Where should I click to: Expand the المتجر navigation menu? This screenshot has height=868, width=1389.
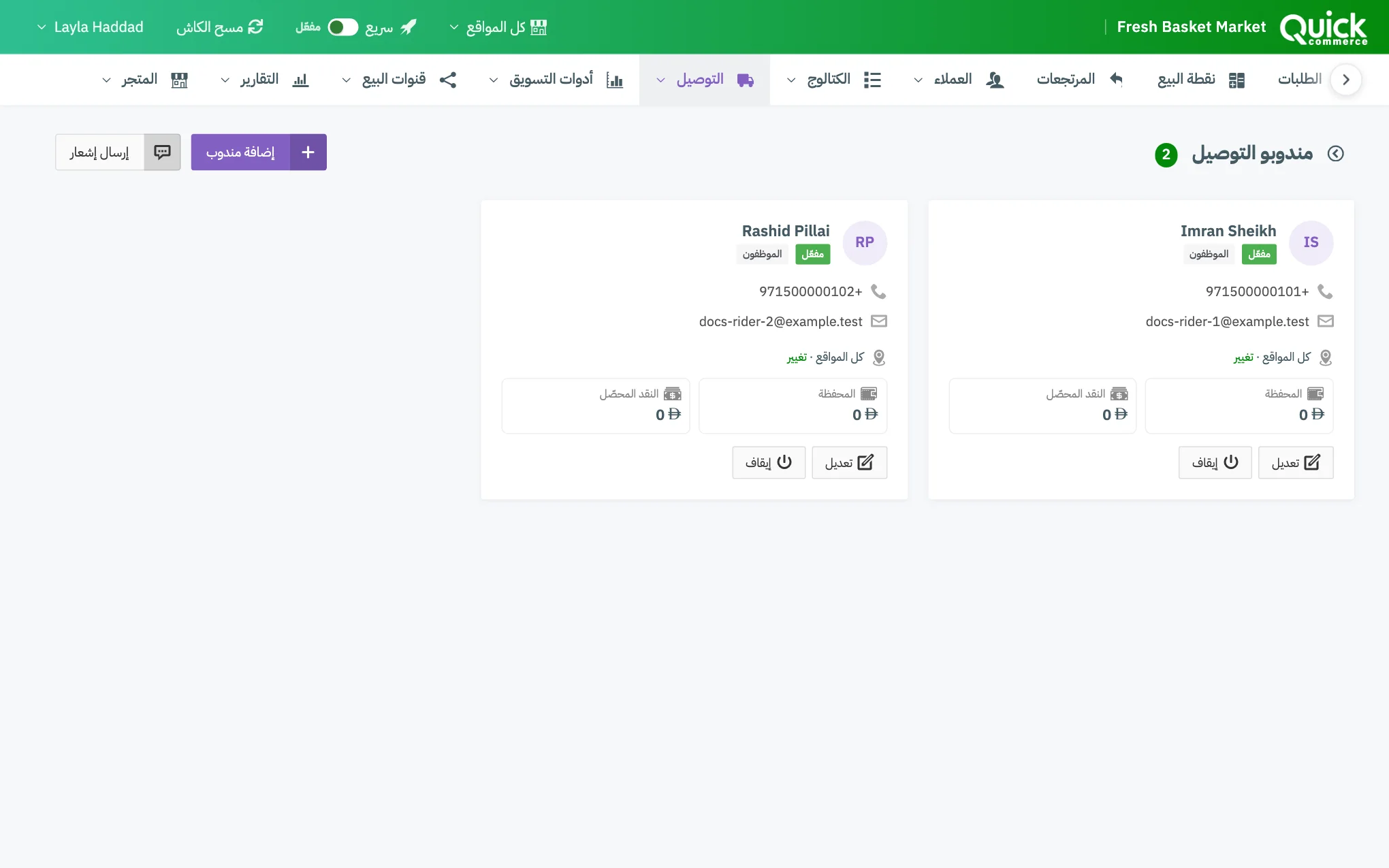point(145,80)
